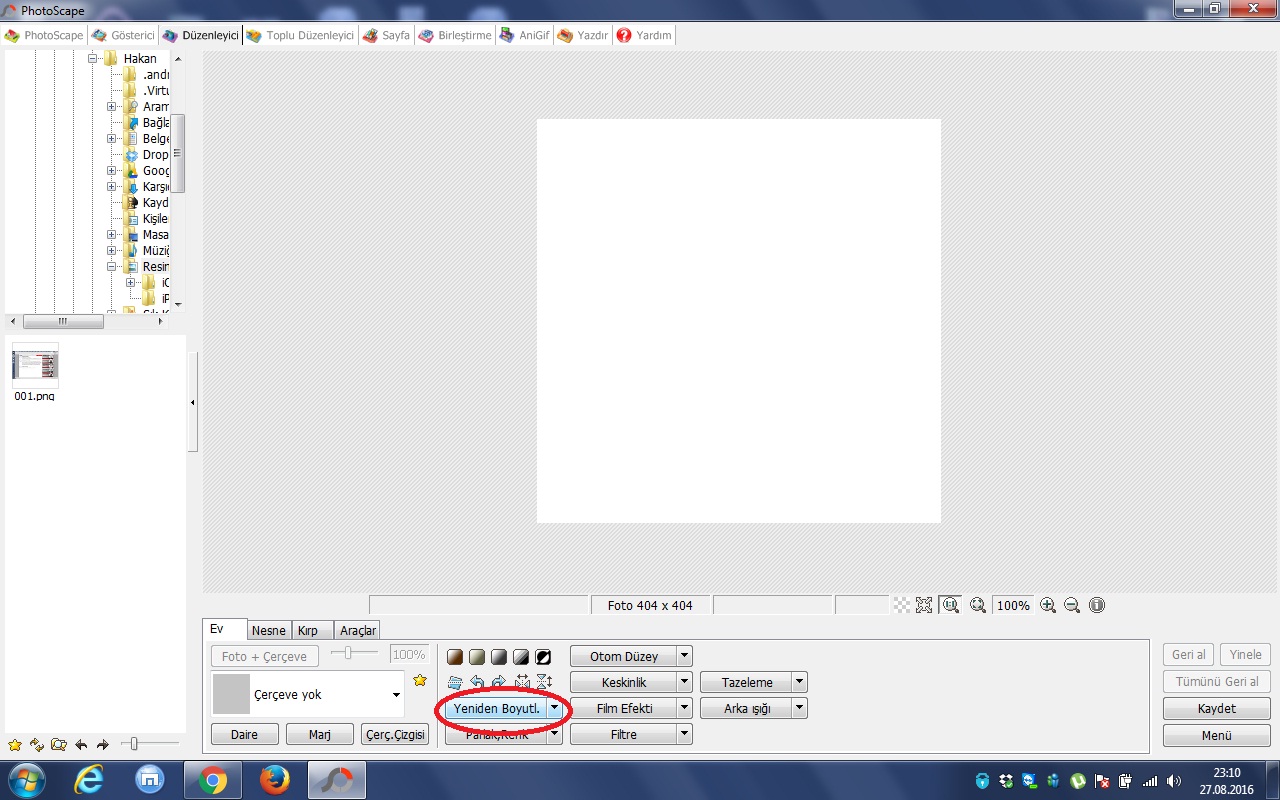Screen dimensions: 1280x800
Task: Select the Araçlar tools tab
Action: [x=357, y=630]
